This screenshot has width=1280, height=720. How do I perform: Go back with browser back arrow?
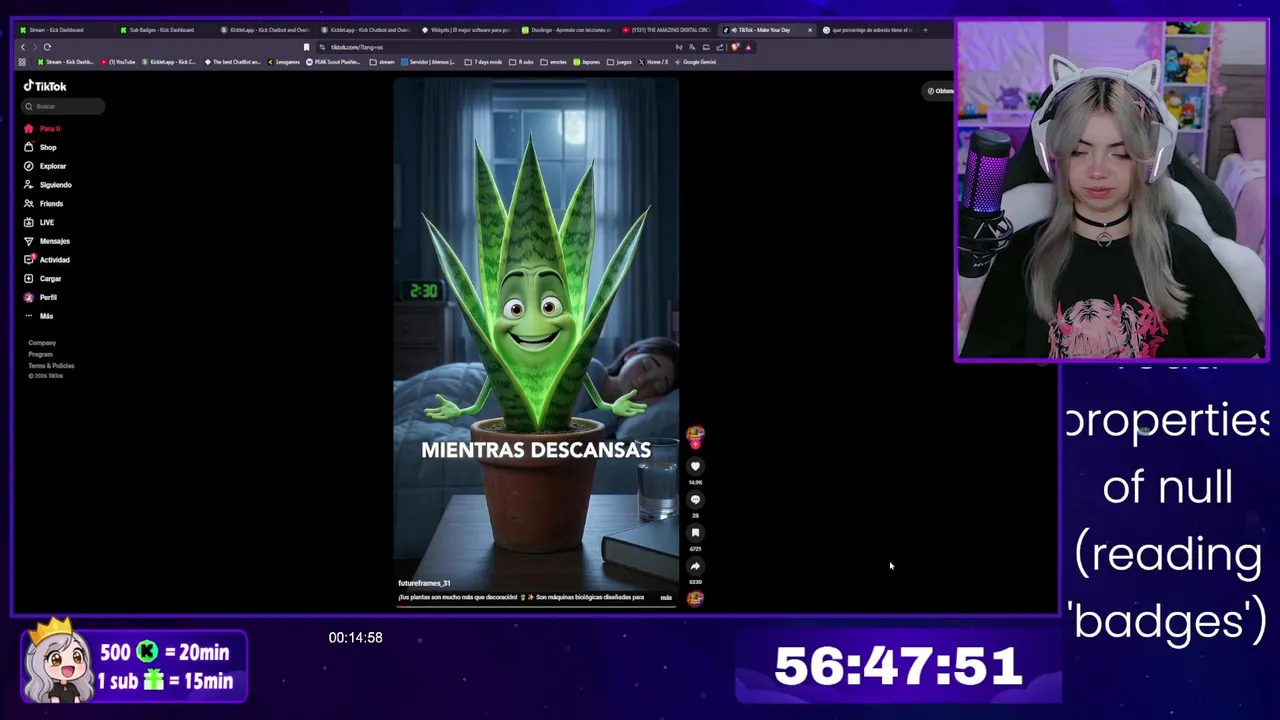coord(23,47)
